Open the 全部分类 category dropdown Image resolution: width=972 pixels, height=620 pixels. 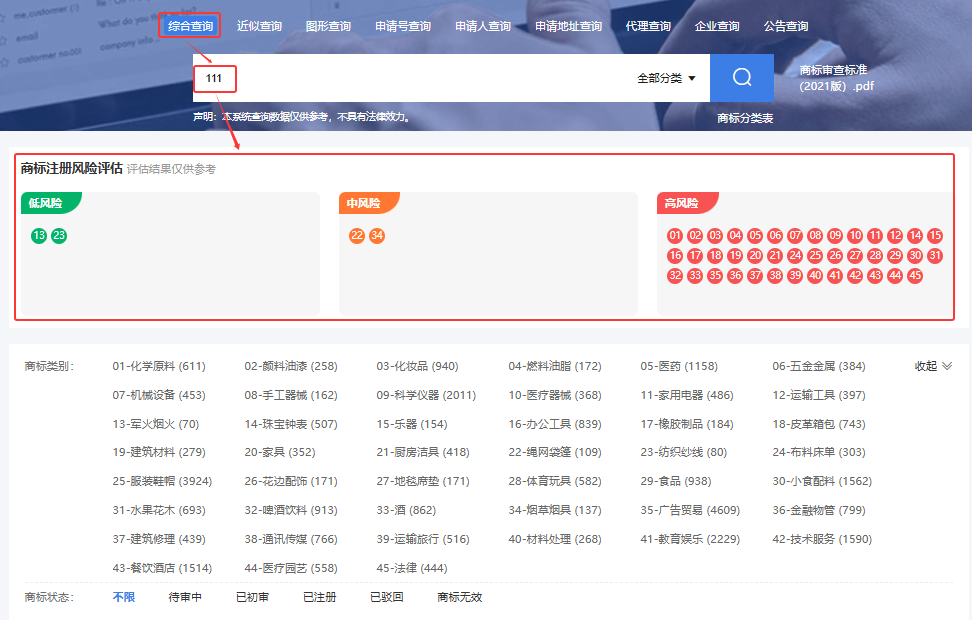click(x=666, y=78)
